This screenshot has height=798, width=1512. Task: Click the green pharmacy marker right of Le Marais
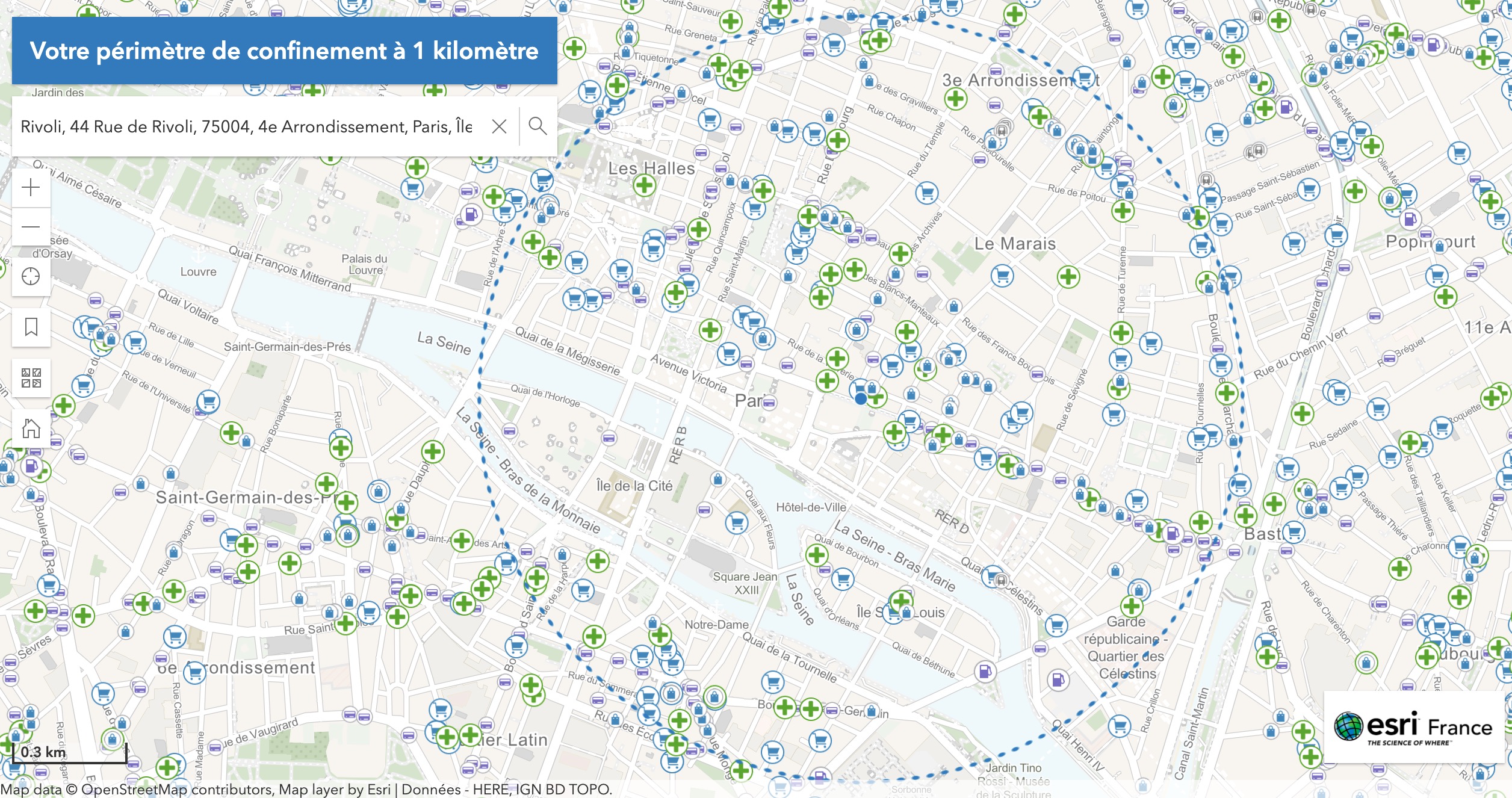click(1068, 277)
